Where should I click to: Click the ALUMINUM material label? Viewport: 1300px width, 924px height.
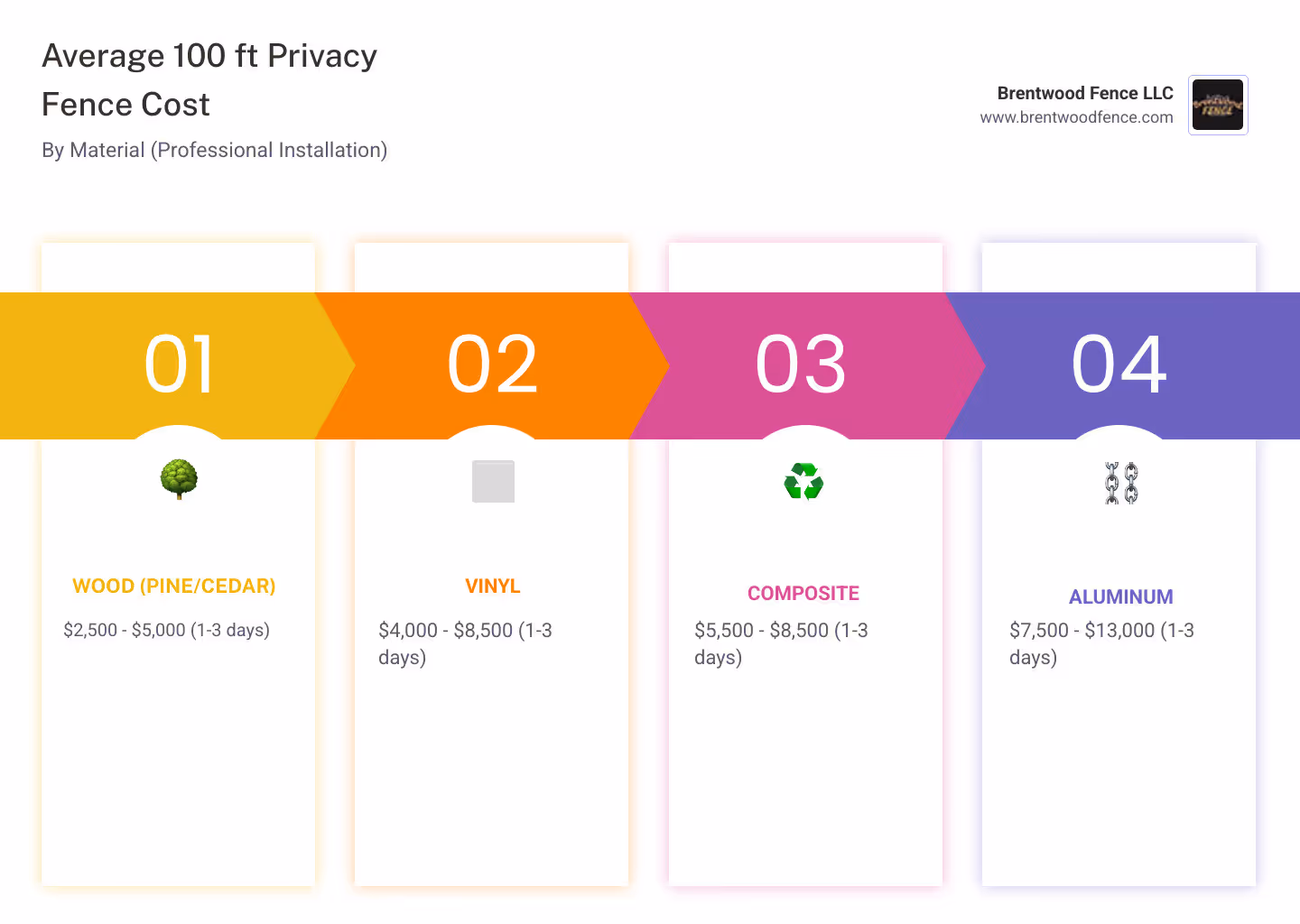click(1120, 596)
